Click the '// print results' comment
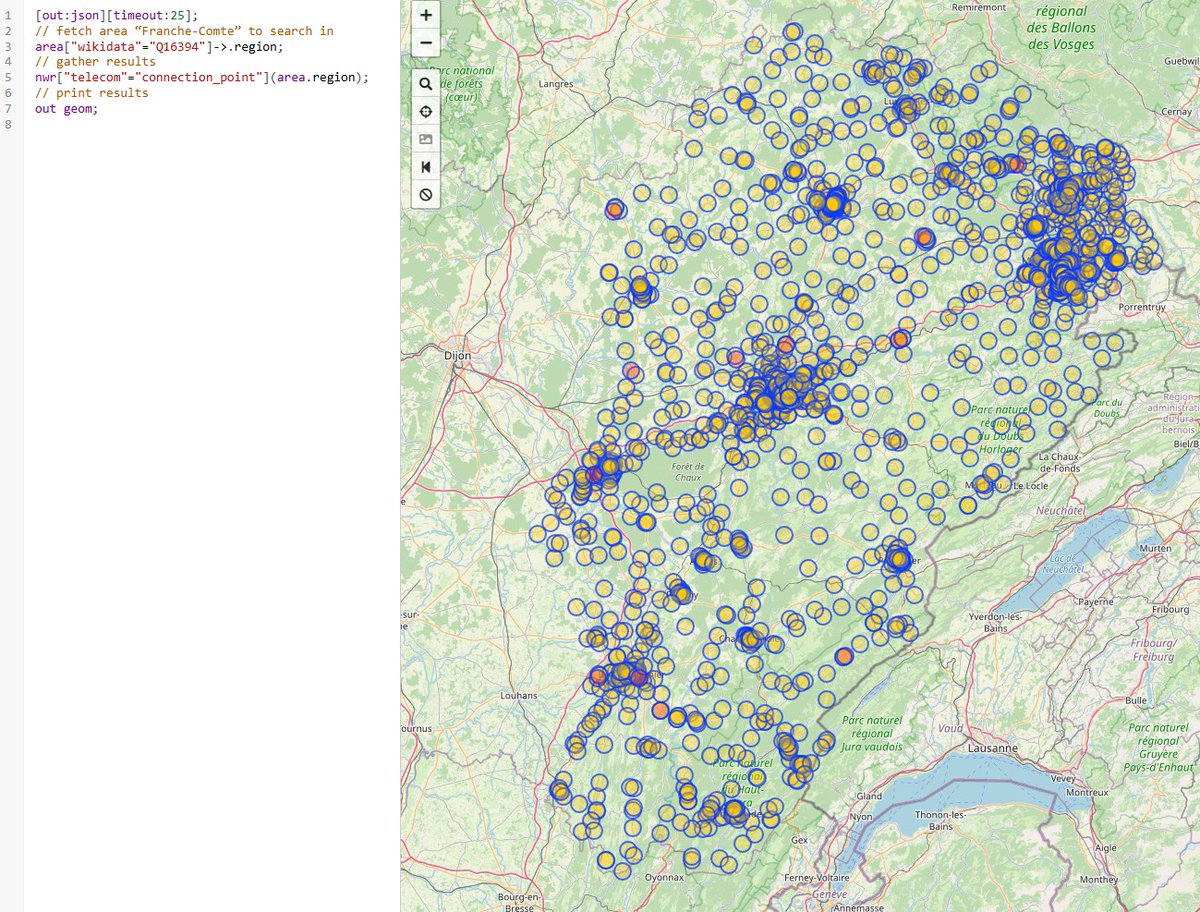The height and width of the screenshot is (912, 1200). pyautogui.click(x=91, y=93)
